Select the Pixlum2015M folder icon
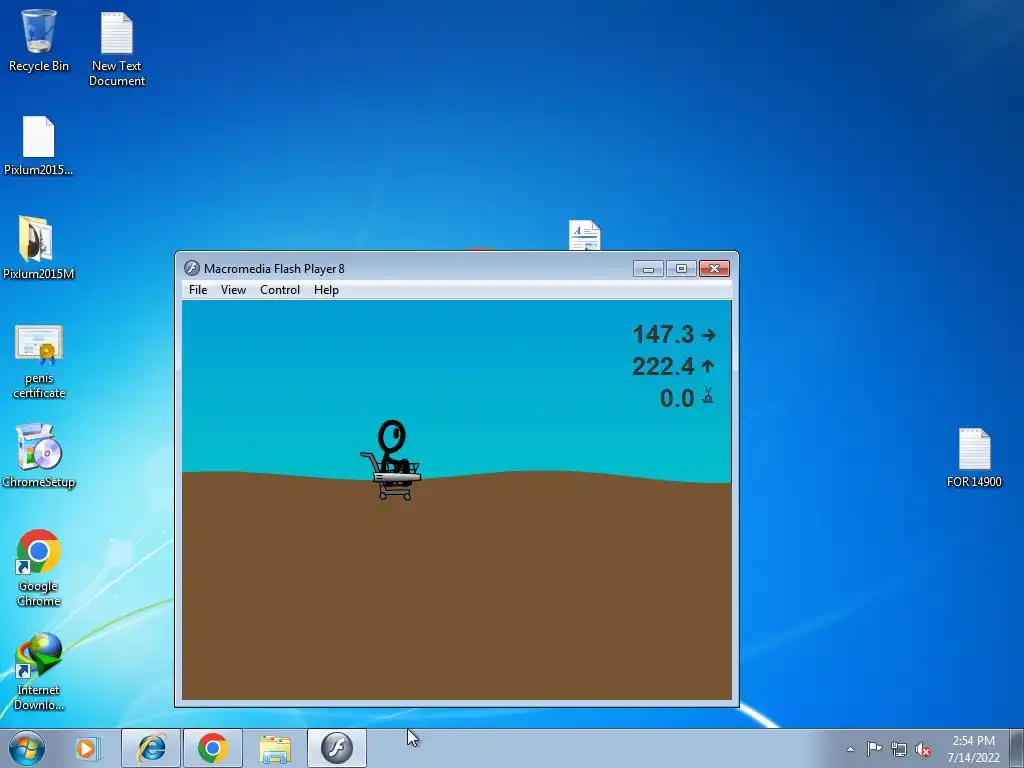The image size is (1024, 768). (39, 248)
